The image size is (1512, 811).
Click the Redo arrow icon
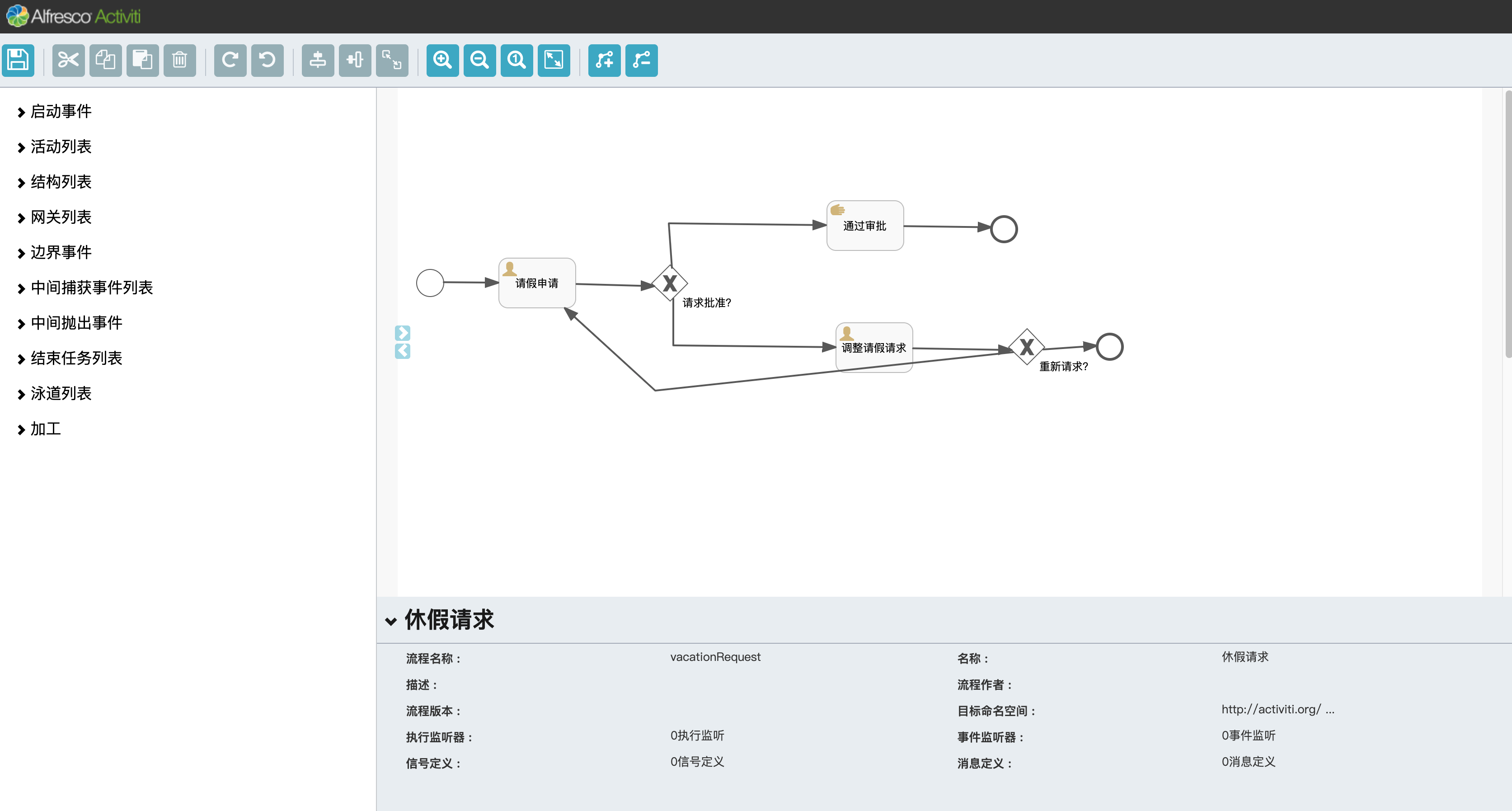pyautogui.click(x=230, y=60)
